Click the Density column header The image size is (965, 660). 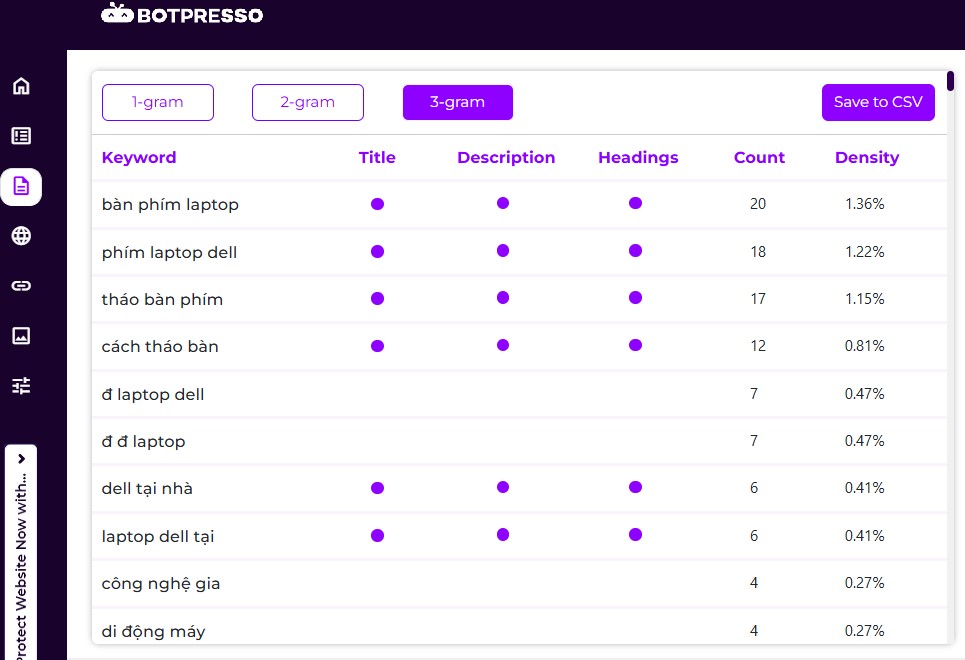(x=866, y=158)
